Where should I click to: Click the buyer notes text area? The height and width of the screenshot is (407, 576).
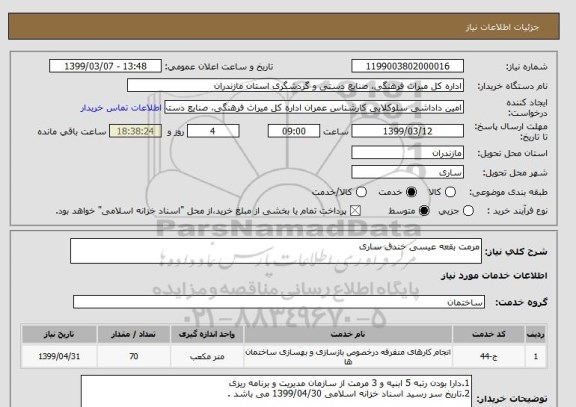[x=276, y=392]
